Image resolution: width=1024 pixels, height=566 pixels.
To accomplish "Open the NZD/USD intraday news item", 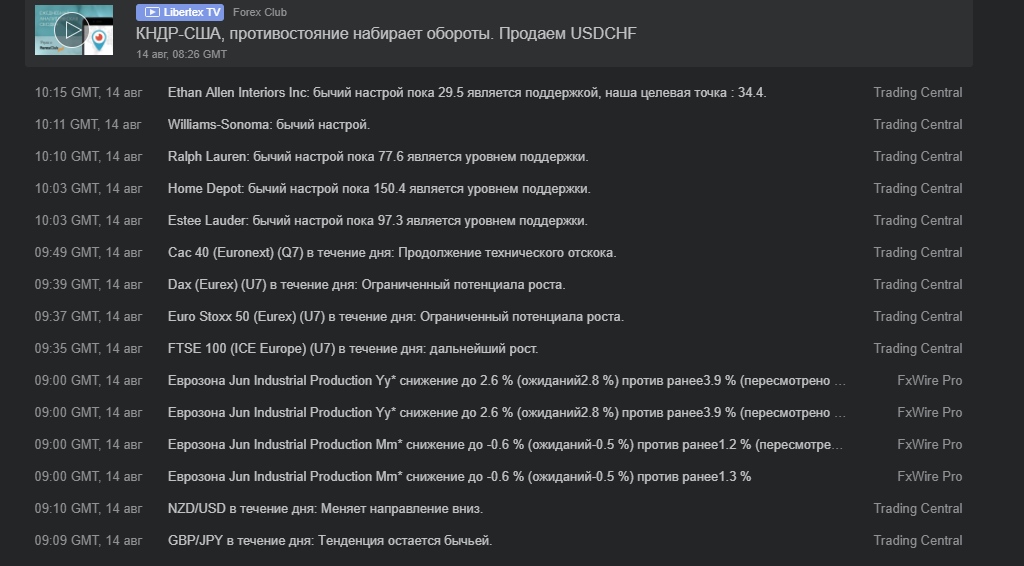I will (x=325, y=508).
